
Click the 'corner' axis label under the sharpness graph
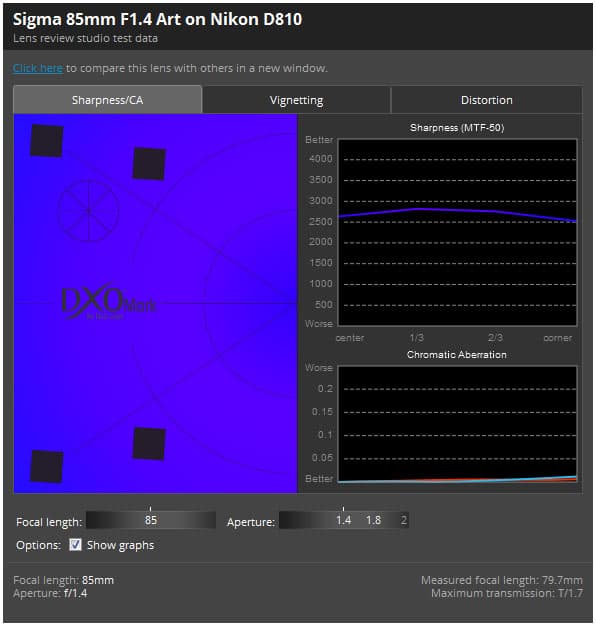click(x=557, y=338)
